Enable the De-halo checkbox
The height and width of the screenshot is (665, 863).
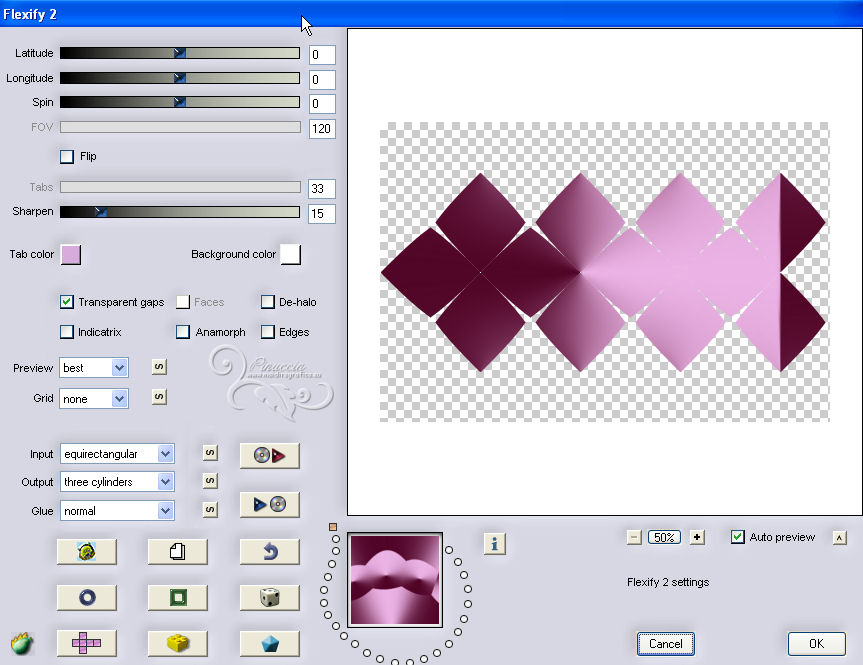click(x=267, y=302)
